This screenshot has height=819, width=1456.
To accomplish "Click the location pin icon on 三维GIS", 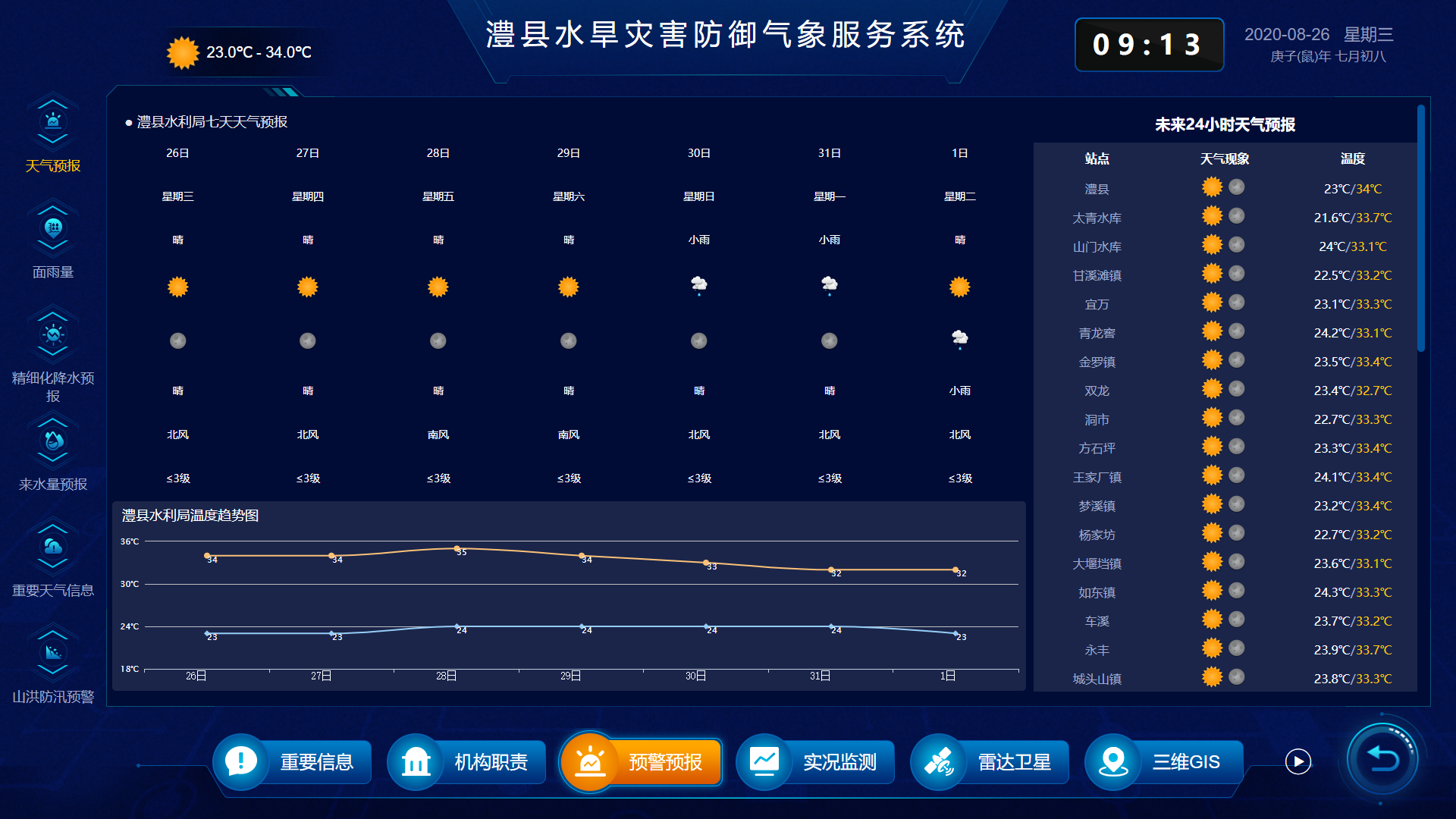I will (x=1113, y=762).
